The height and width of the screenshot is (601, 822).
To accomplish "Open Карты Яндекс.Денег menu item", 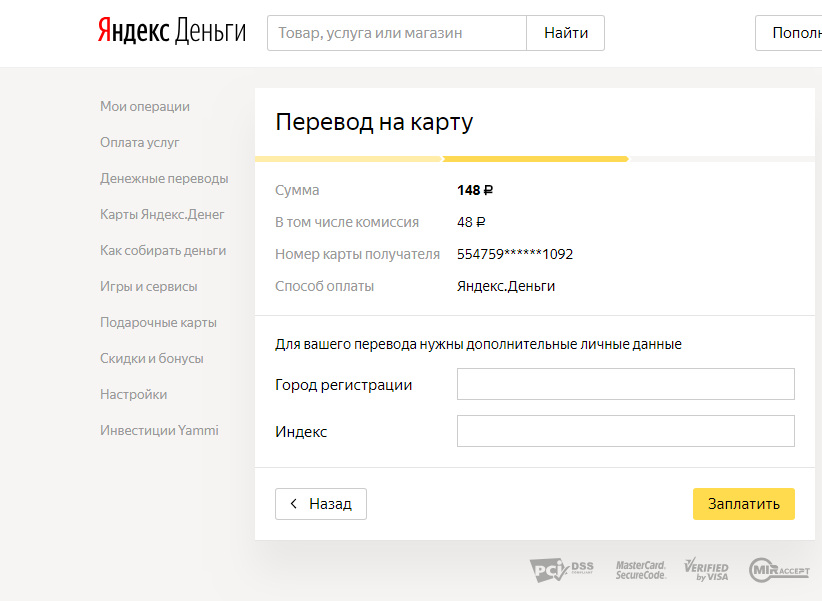I will pyautogui.click(x=162, y=214).
